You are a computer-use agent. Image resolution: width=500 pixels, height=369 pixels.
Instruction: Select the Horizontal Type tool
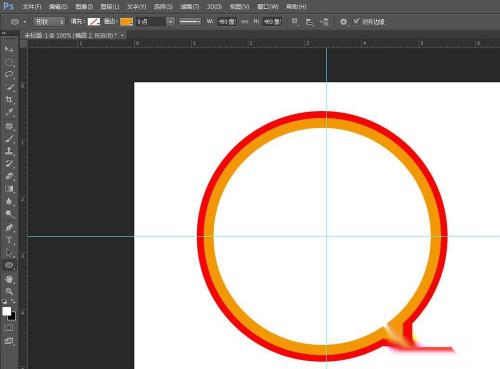9,240
